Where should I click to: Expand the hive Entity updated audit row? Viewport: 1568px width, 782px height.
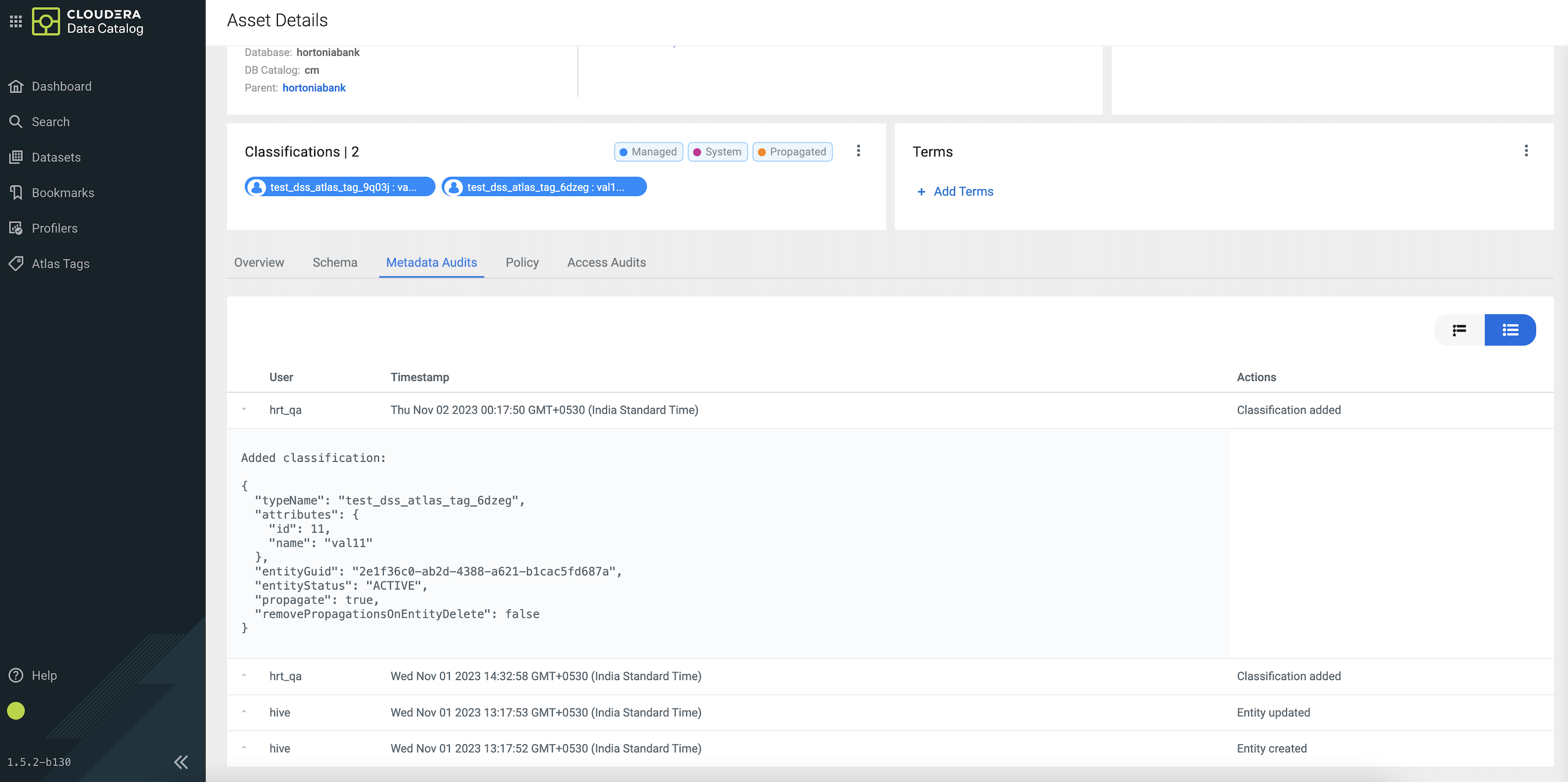[x=243, y=712]
